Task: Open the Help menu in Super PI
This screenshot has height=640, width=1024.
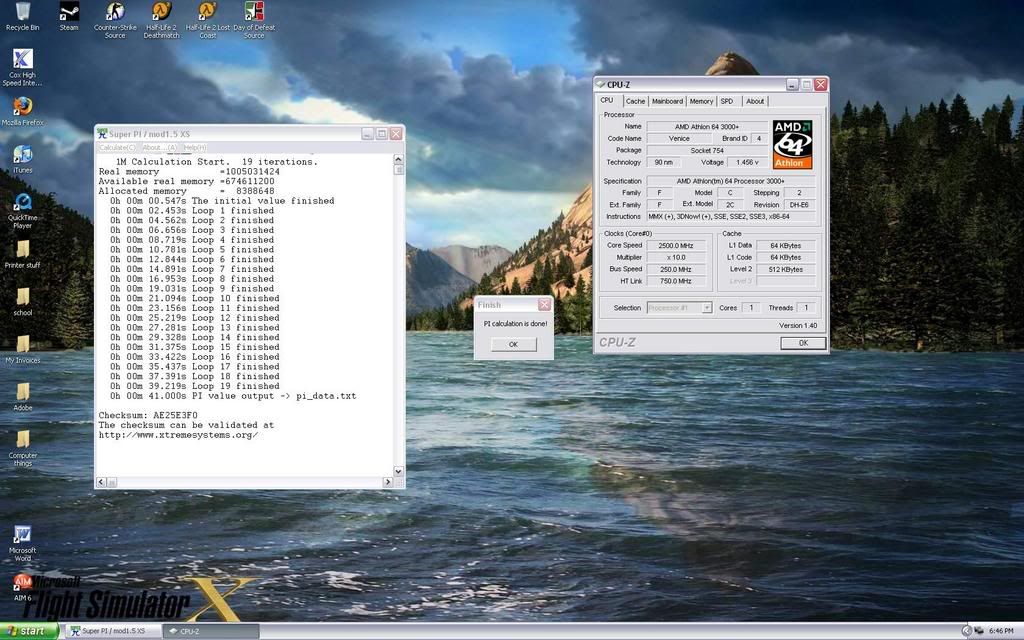Action: click(195, 148)
